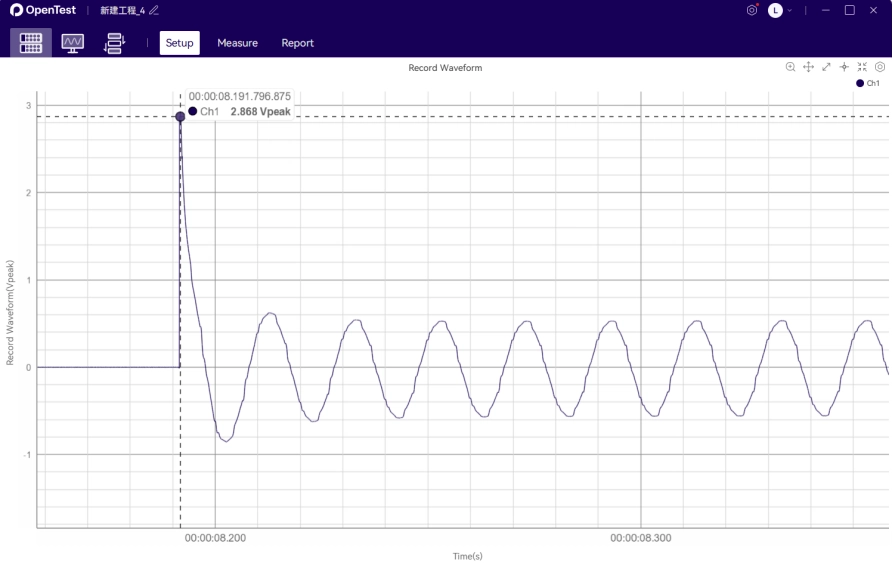This screenshot has height=563, width=893.
Task: Select the pan (four-arrow) chart tool
Action: pos(808,67)
